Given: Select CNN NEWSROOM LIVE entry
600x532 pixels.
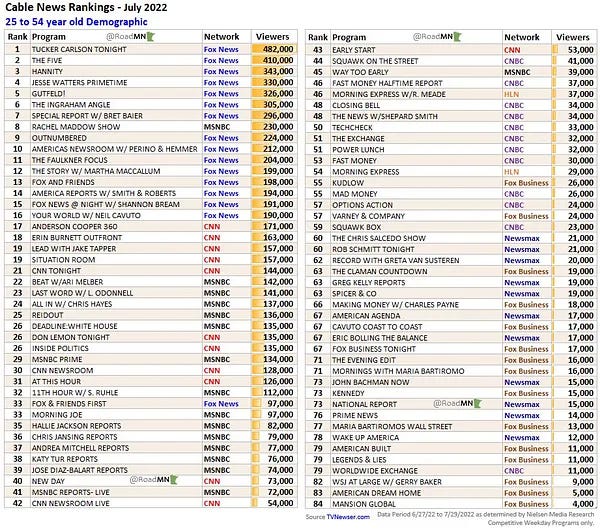Looking at the screenshot, I should pos(70,504).
